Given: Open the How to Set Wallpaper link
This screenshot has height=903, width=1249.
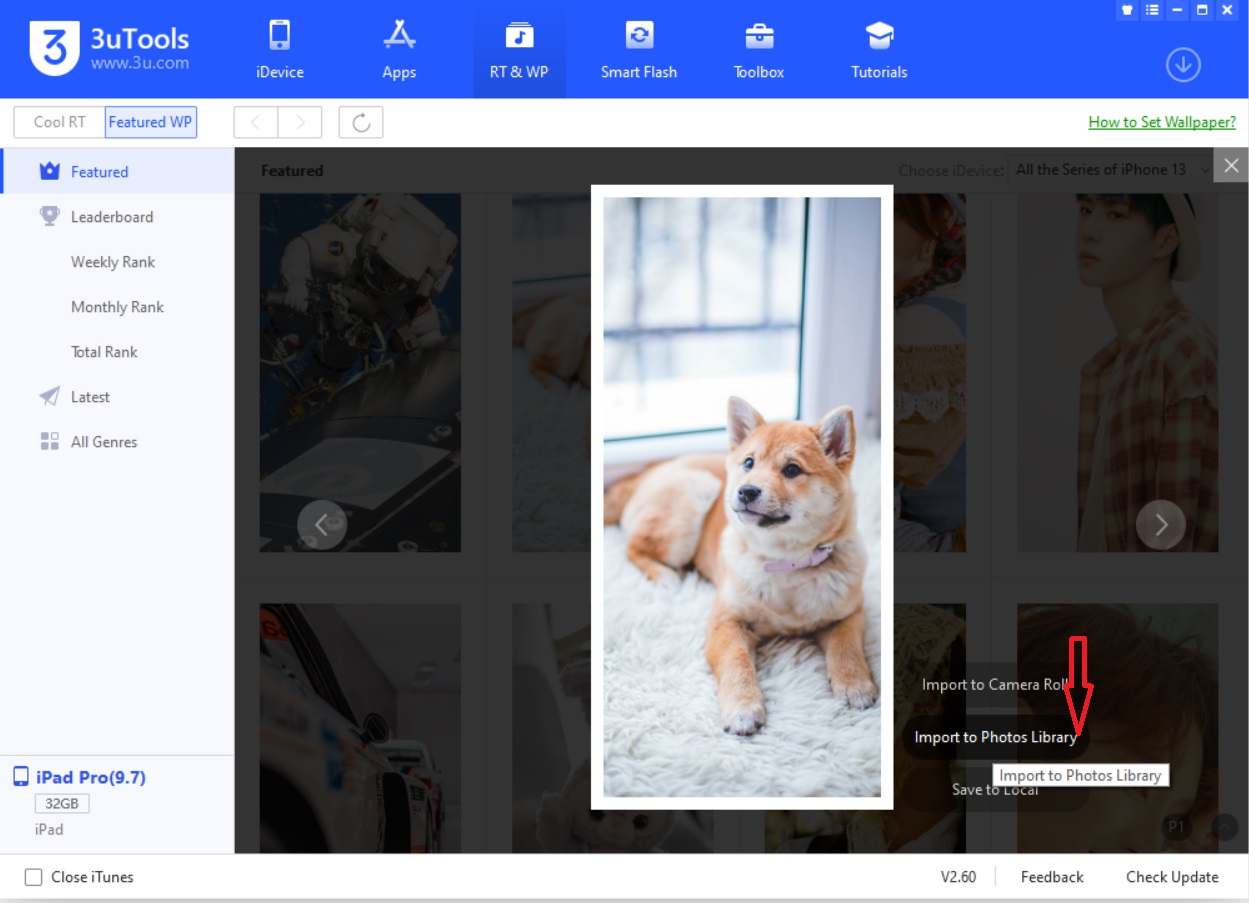Looking at the screenshot, I should 1161,122.
